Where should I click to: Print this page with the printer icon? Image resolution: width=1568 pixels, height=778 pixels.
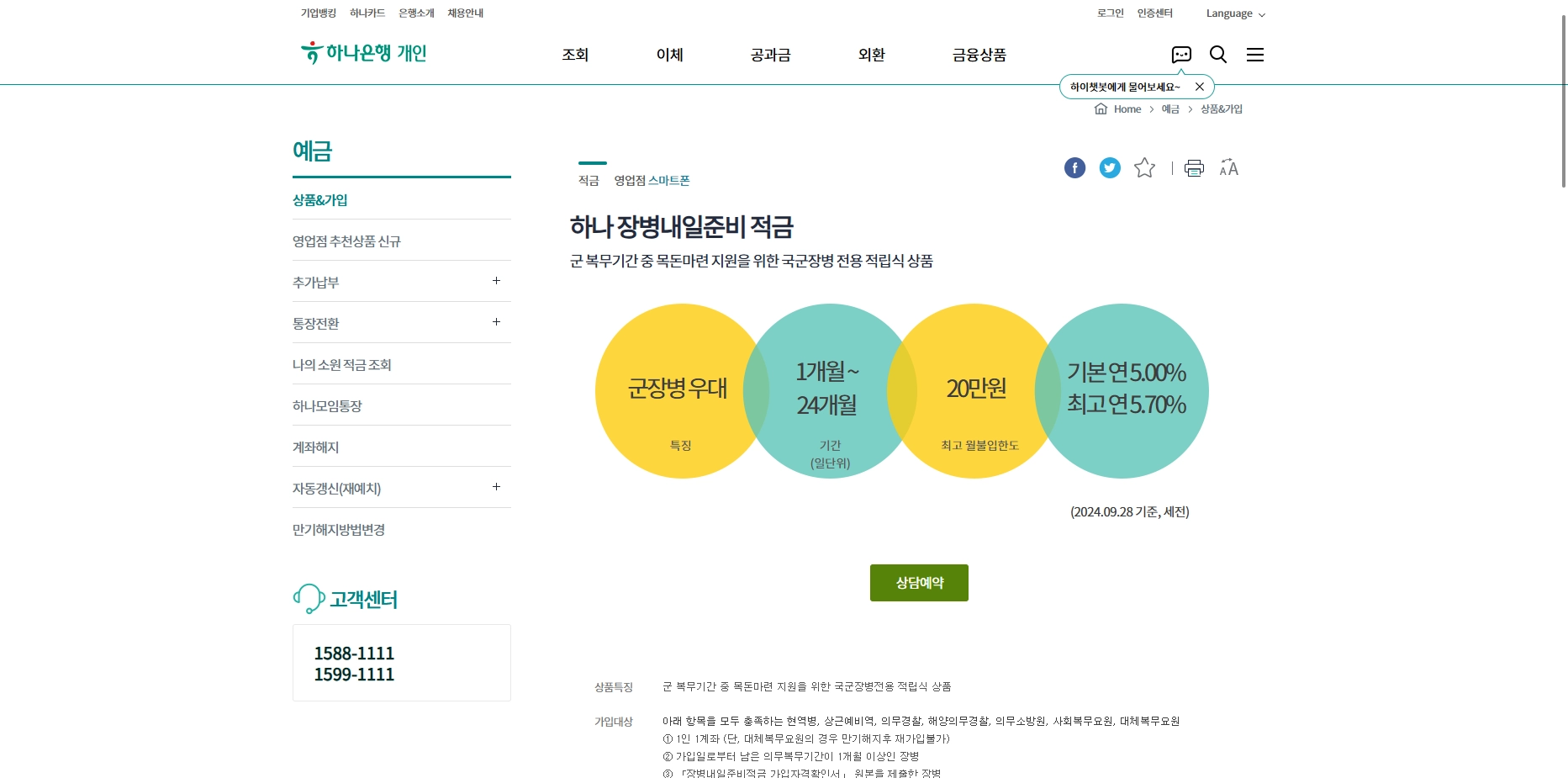pyautogui.click(x=1194, y=168)
